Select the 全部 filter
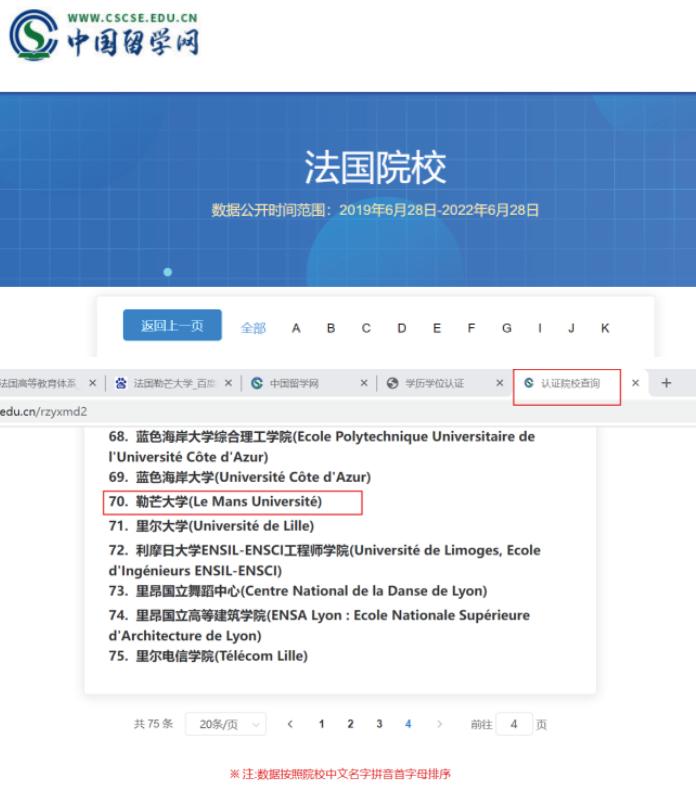 click(253, 328)
